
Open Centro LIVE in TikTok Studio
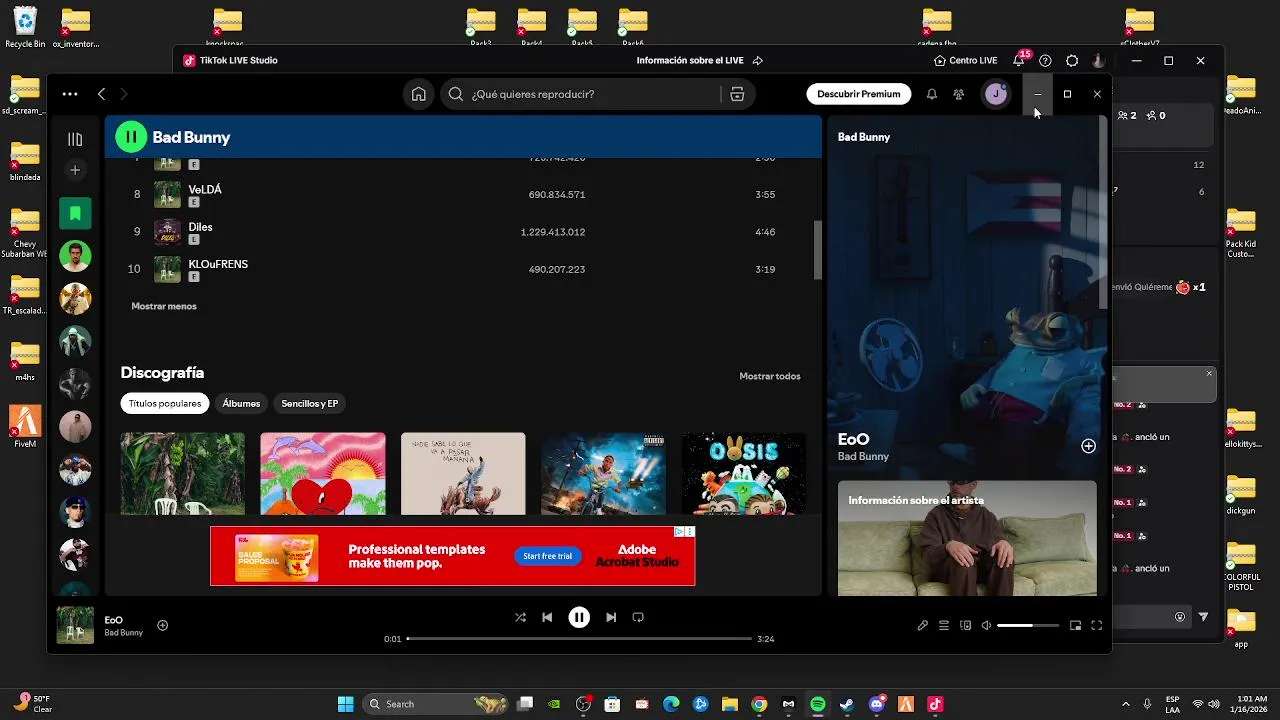(x=966, y=60)
